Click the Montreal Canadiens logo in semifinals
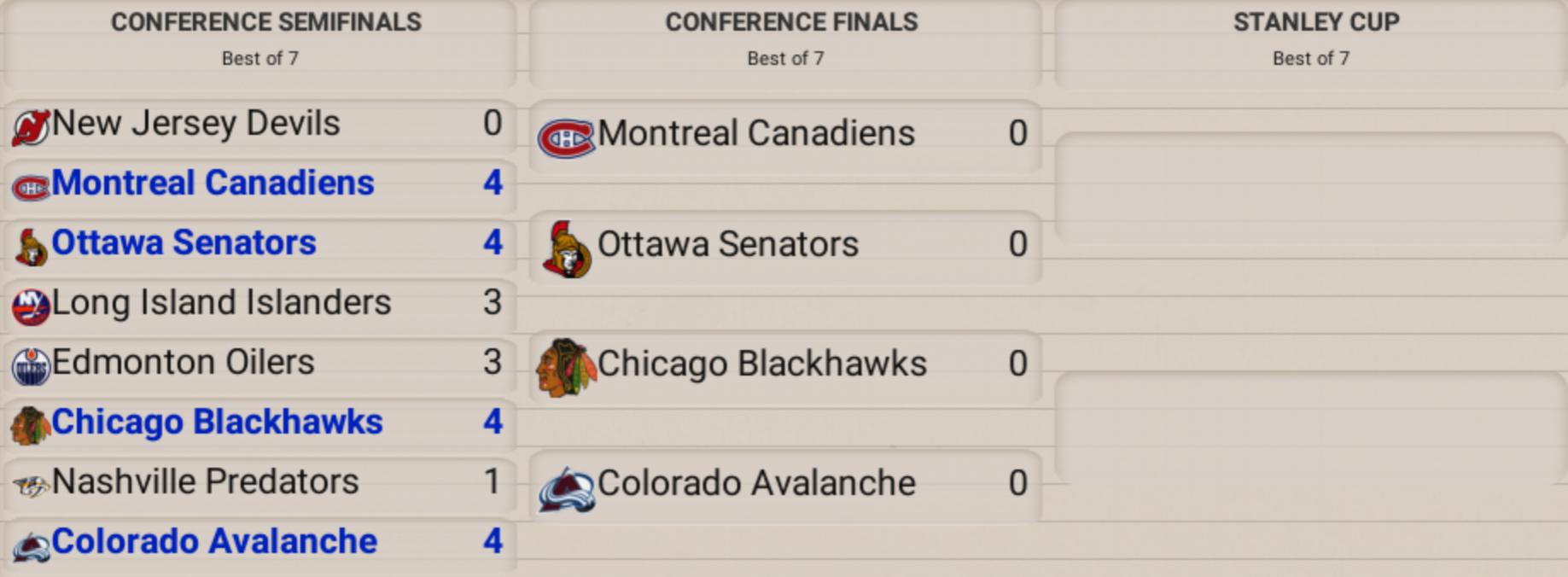This screenshot has width=1568, height=577. pyautogui.click(x=31, y=188)
